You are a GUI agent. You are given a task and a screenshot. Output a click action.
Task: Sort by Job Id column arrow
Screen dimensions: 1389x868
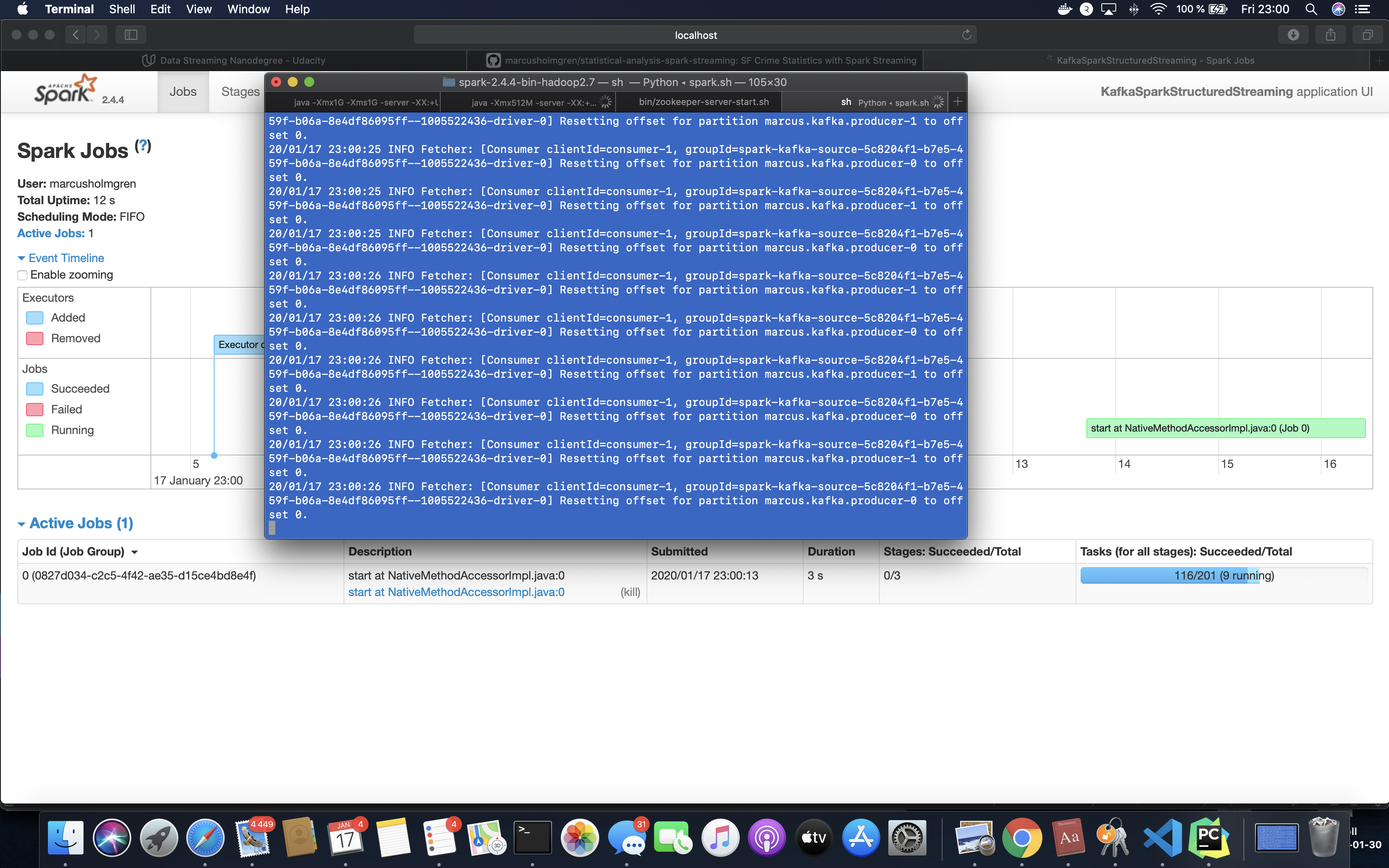pos(134,552)
